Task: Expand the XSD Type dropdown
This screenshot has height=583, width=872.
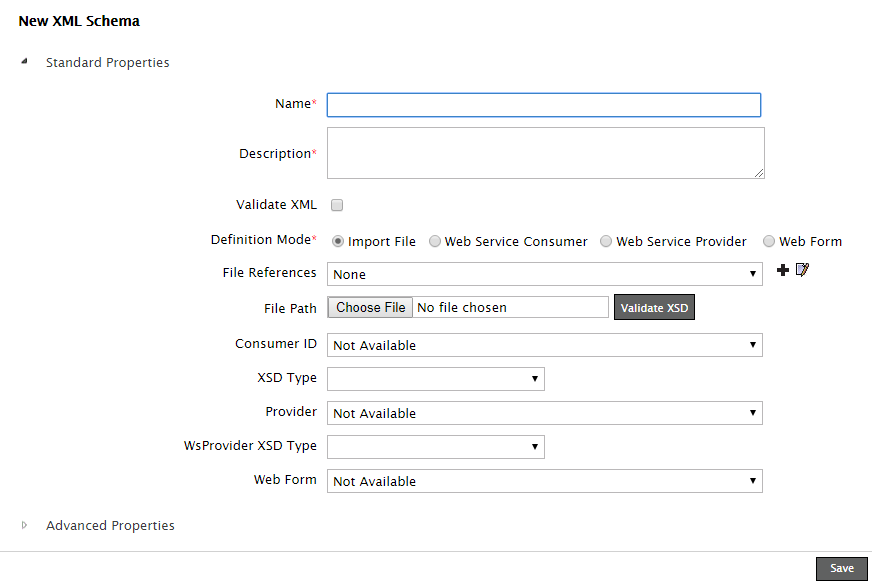Action: click(435, 379)
